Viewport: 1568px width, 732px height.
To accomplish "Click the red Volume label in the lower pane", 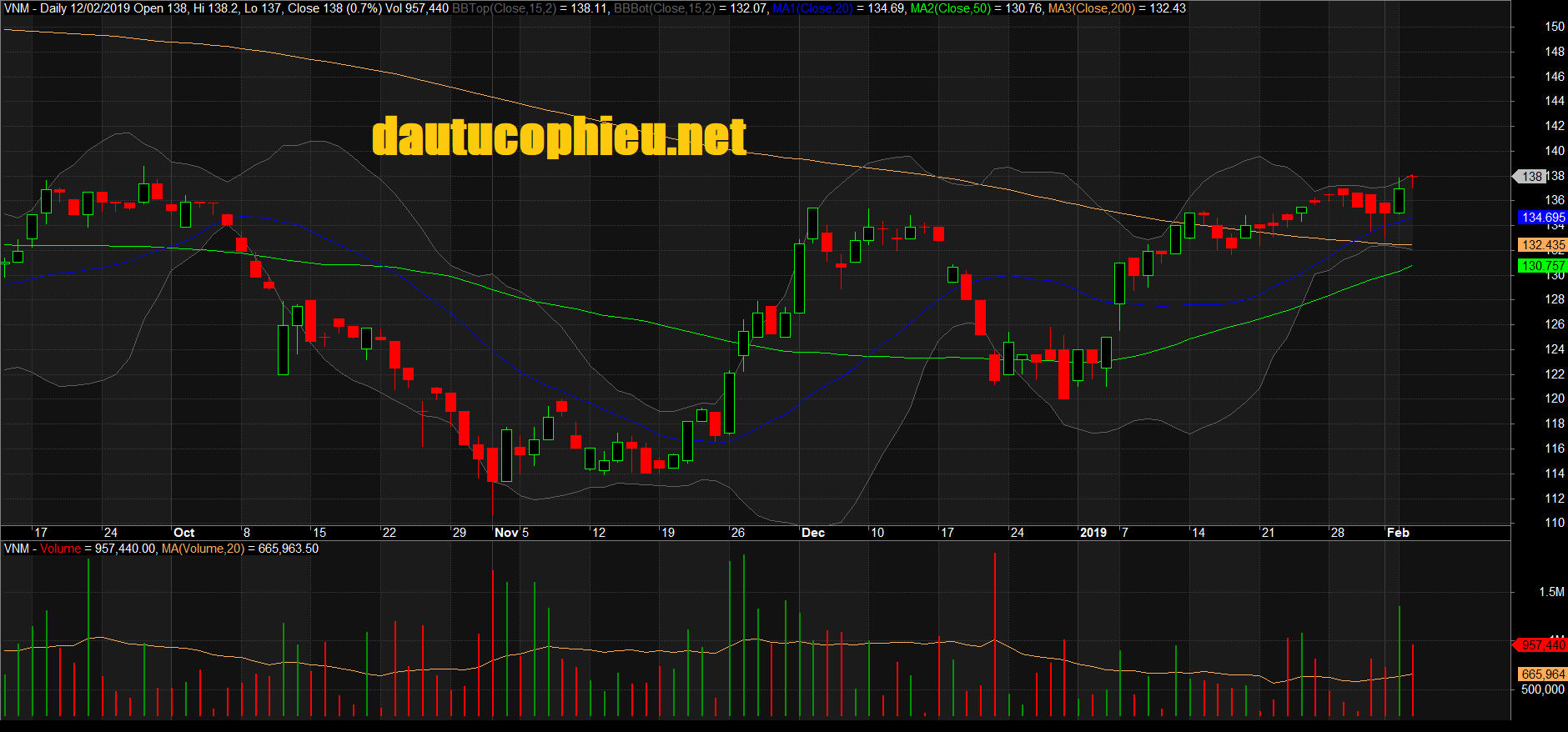I will (60, 549).
